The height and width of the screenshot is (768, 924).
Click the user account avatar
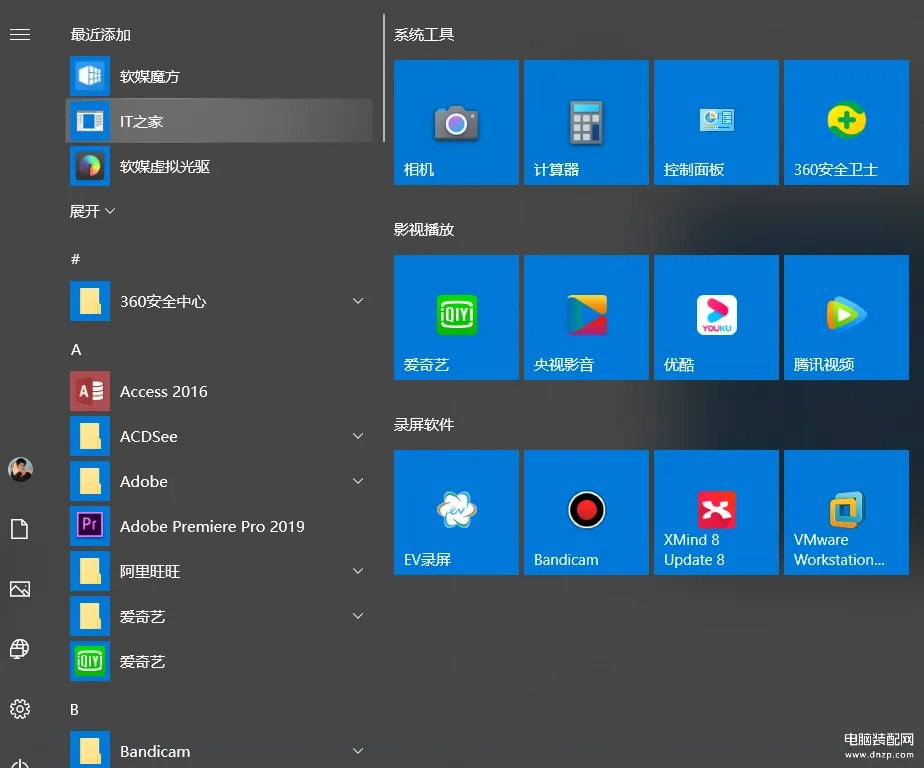coord(20,469)
